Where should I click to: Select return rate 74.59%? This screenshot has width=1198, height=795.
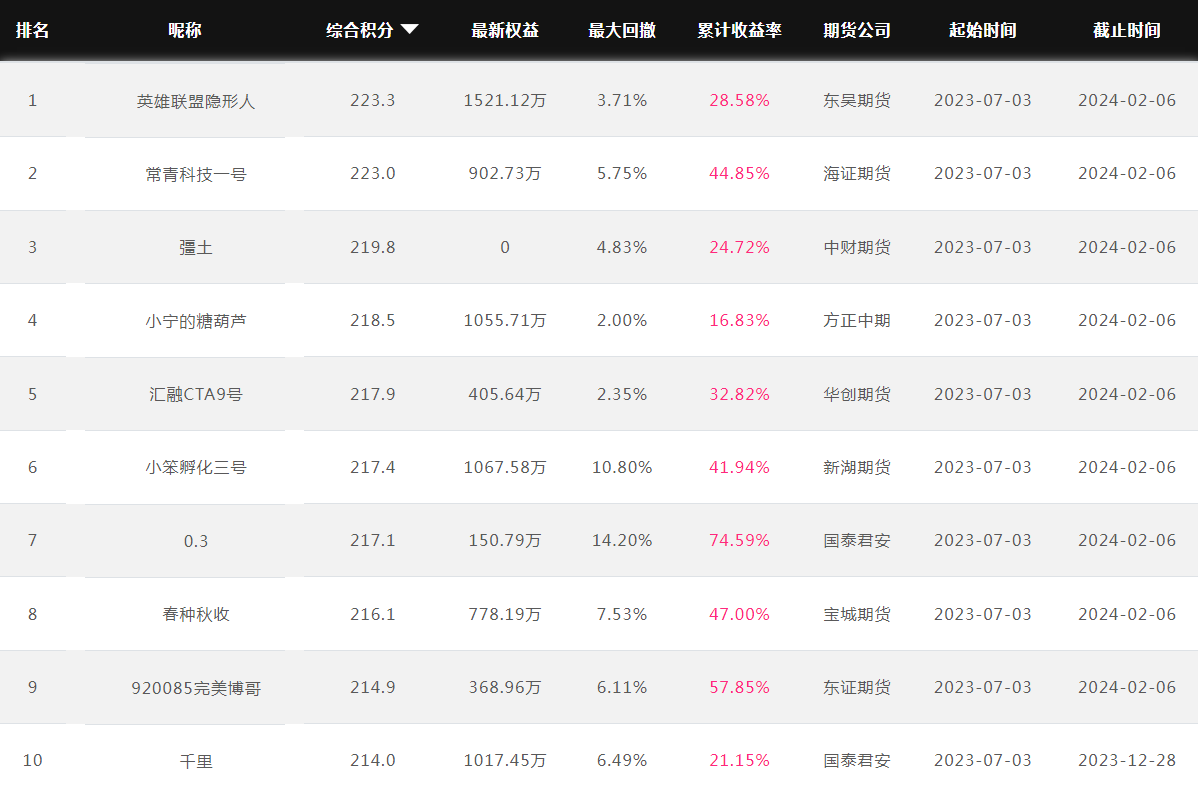pos(740,540)
